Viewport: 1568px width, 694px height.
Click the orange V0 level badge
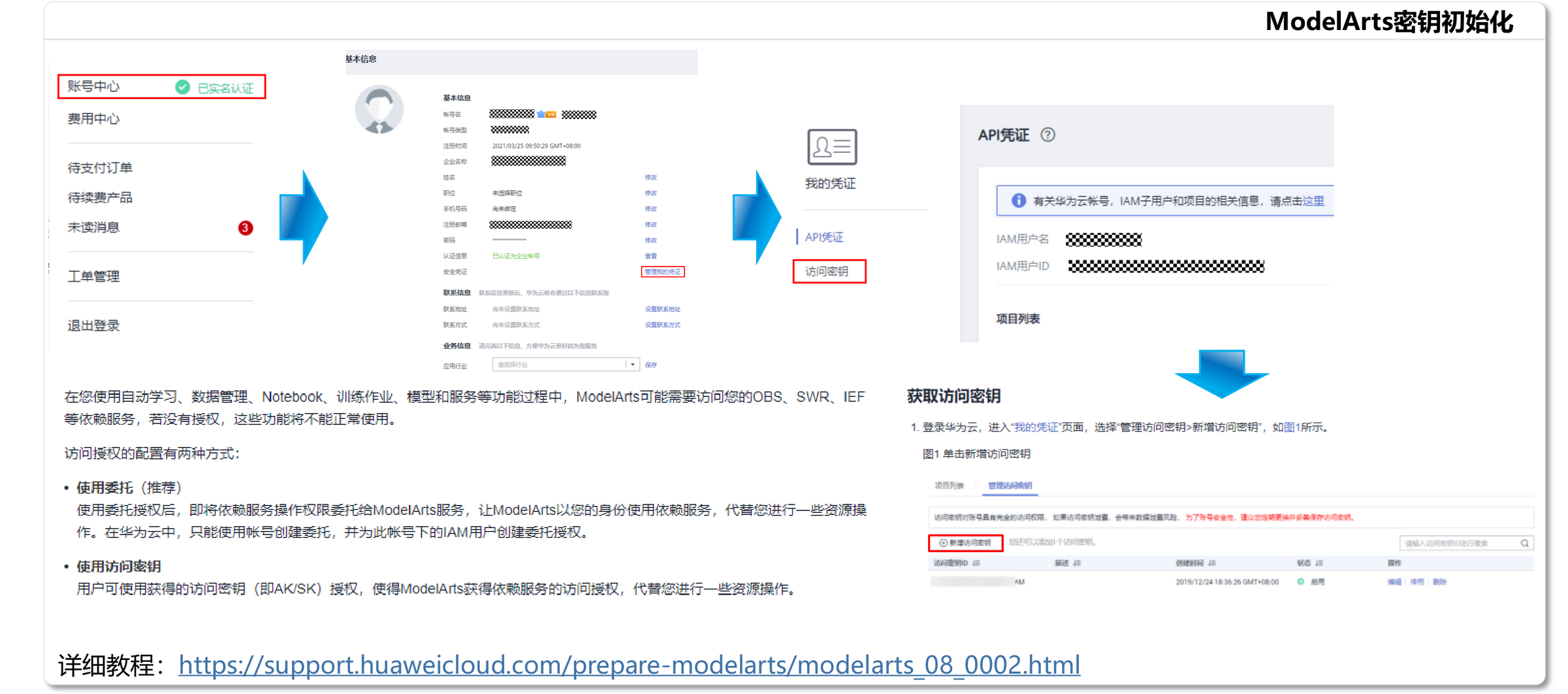pos(551,114)
